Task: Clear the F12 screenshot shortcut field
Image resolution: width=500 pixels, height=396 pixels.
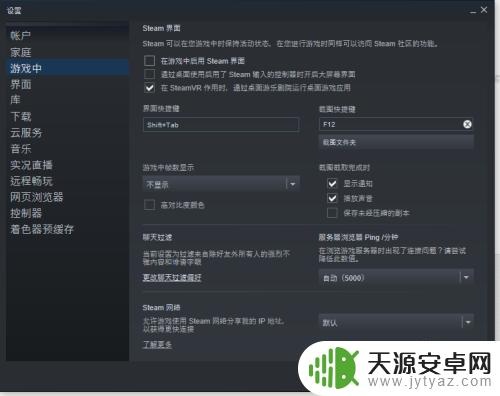Action: coord(467,124)
